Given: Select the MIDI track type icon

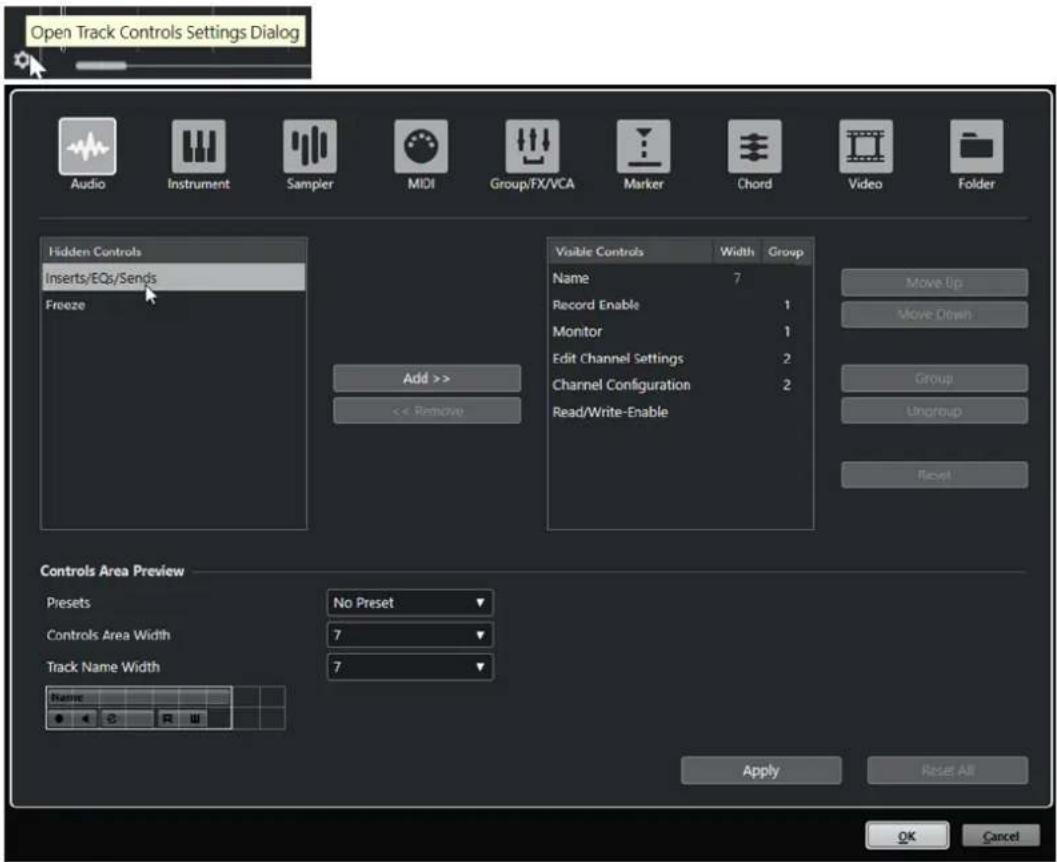Looking at the screenshot, I should click(x=421, y=146).
